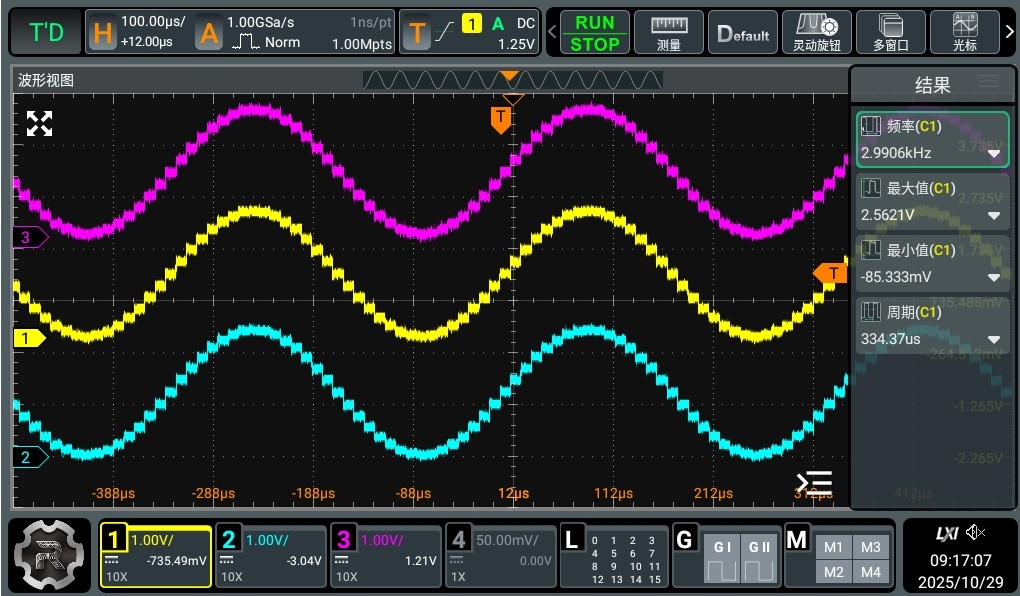Open the T'D trigger status button
Screen dimensions: 1020x596
(x=46, y=33)
